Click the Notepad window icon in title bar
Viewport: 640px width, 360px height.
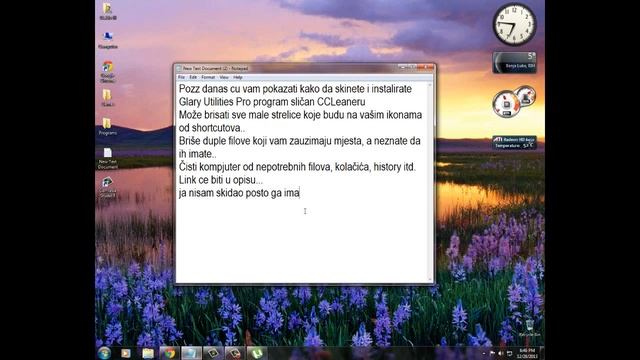click(x=179, y=69)
